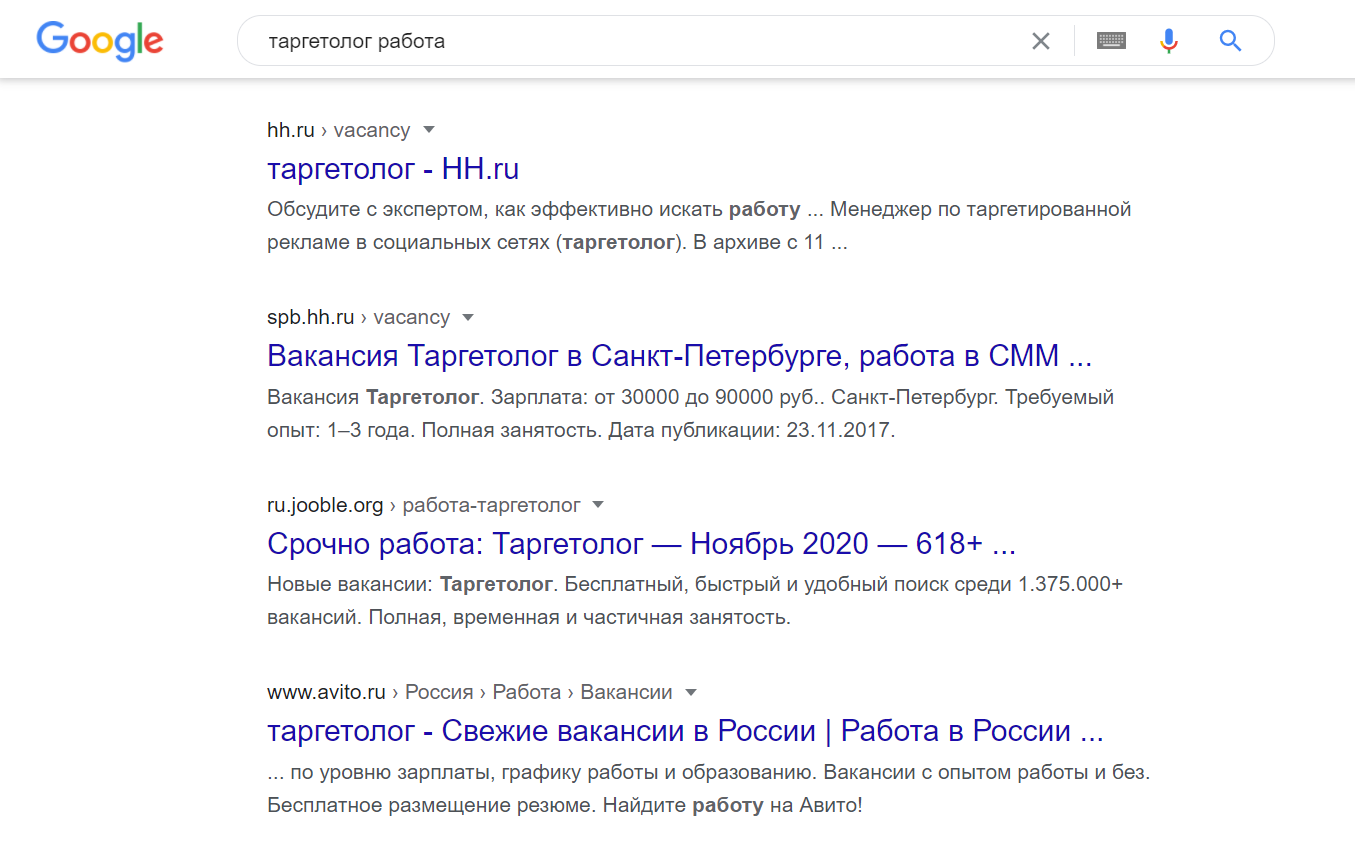
Task: Open "таргетолог - Свежие вакансии в России" result
Action: pos(685,731)
